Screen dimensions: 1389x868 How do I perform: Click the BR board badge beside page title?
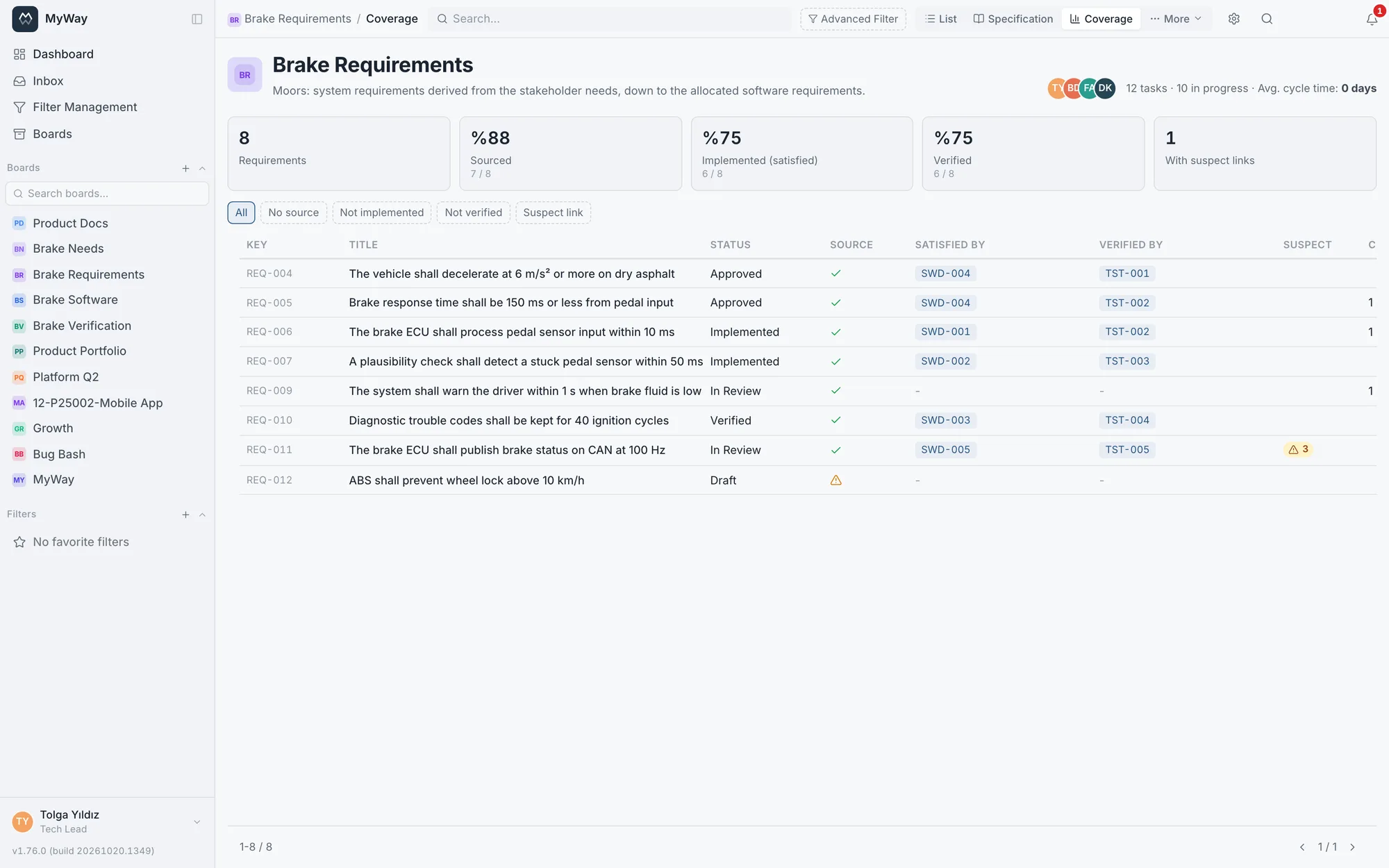click(x=244, y=75)
